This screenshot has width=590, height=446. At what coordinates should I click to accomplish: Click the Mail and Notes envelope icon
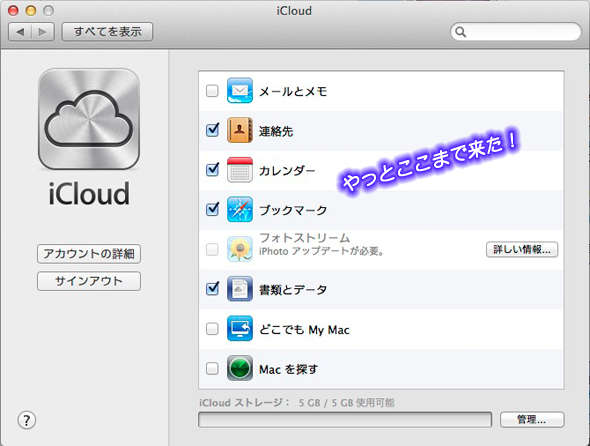[x=240, y=90]
